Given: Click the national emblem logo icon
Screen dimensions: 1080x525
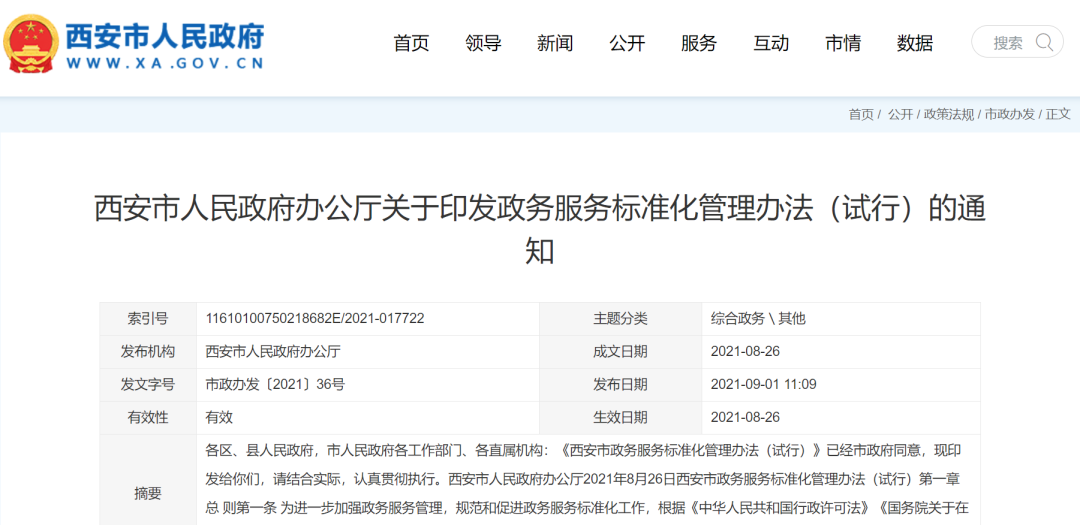Looking at the screenshot, I should pos(29,43).
